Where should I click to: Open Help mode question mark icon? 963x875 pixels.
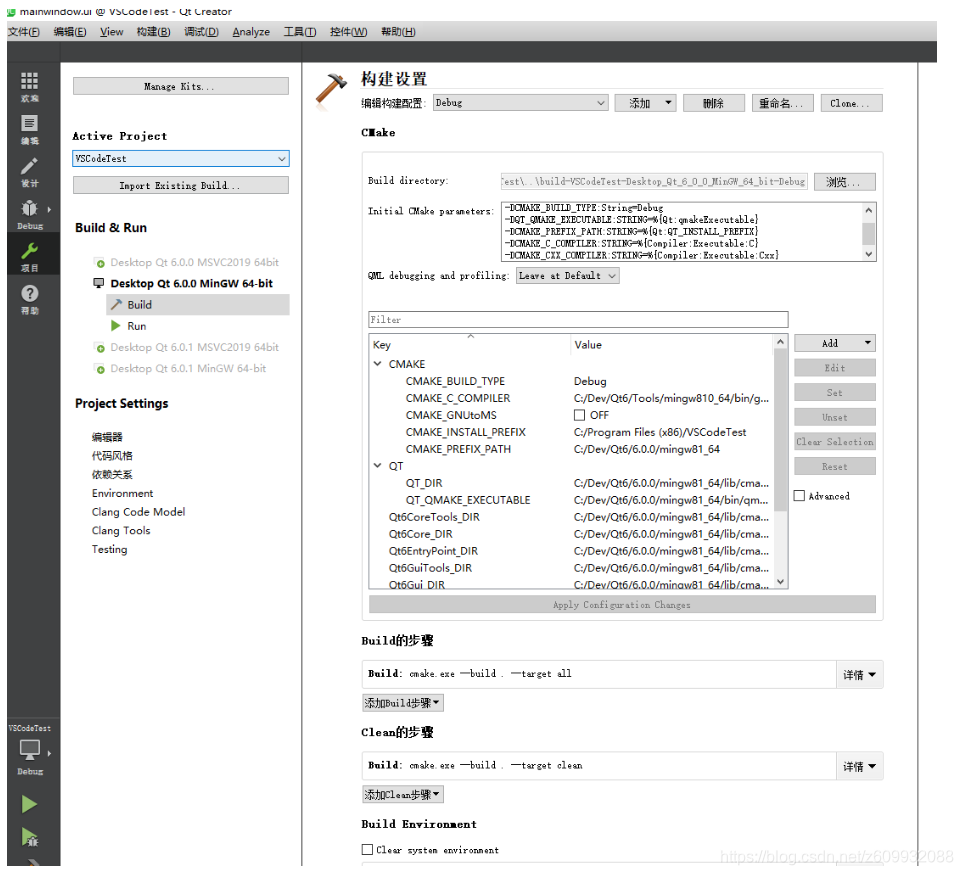click(x=29, y=294)
